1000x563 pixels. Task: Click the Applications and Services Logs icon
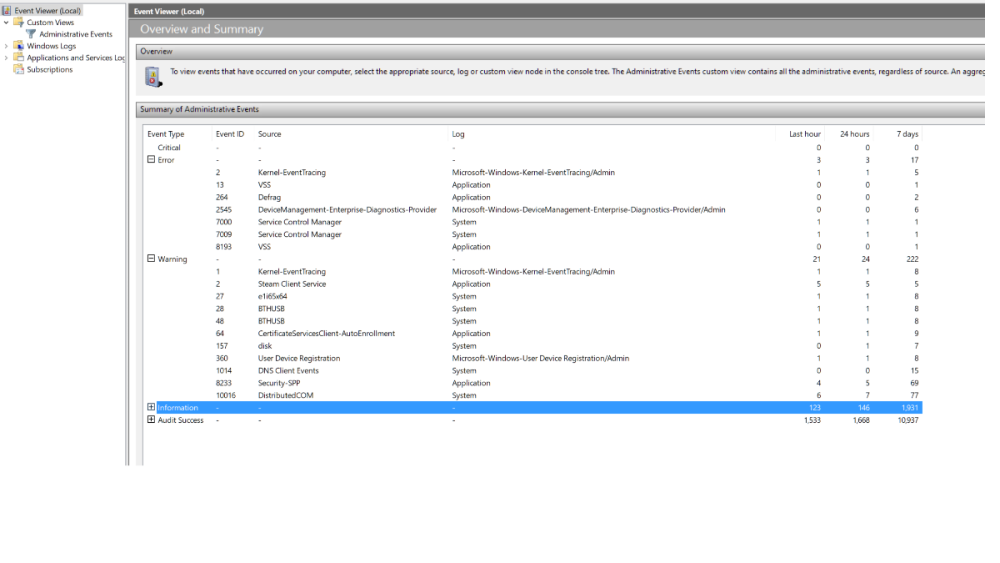(18, 57)
